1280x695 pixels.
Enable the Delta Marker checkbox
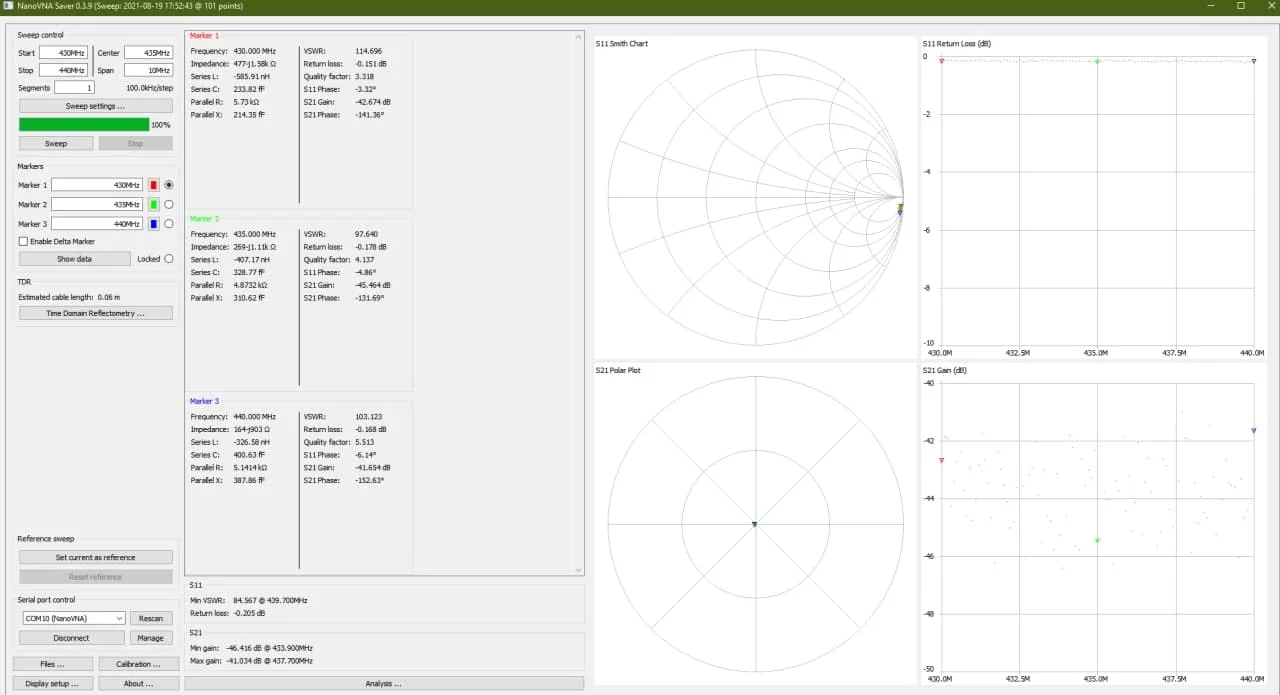(x=24, y=241)
